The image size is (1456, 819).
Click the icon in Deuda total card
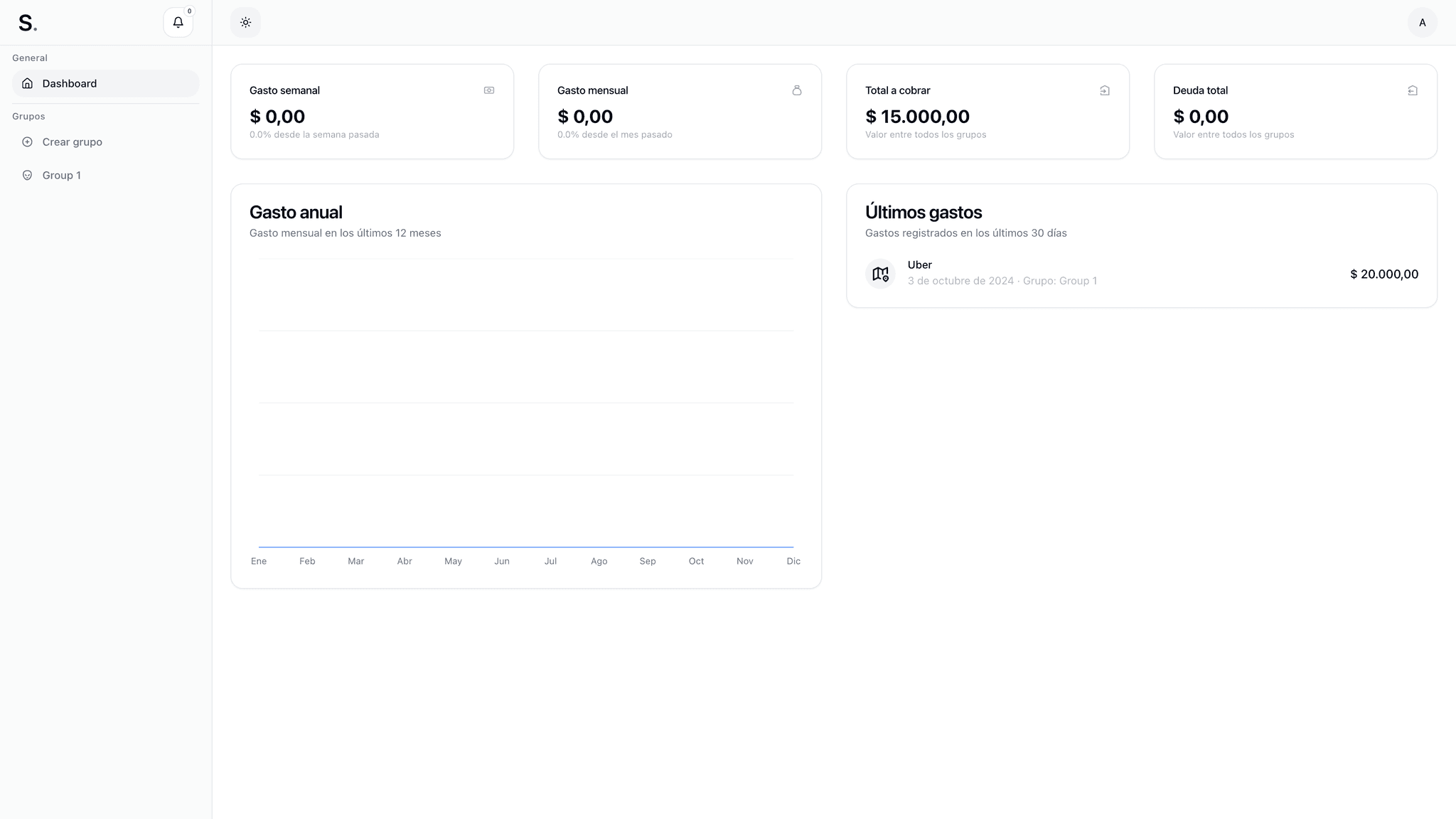pos(1413,90)
